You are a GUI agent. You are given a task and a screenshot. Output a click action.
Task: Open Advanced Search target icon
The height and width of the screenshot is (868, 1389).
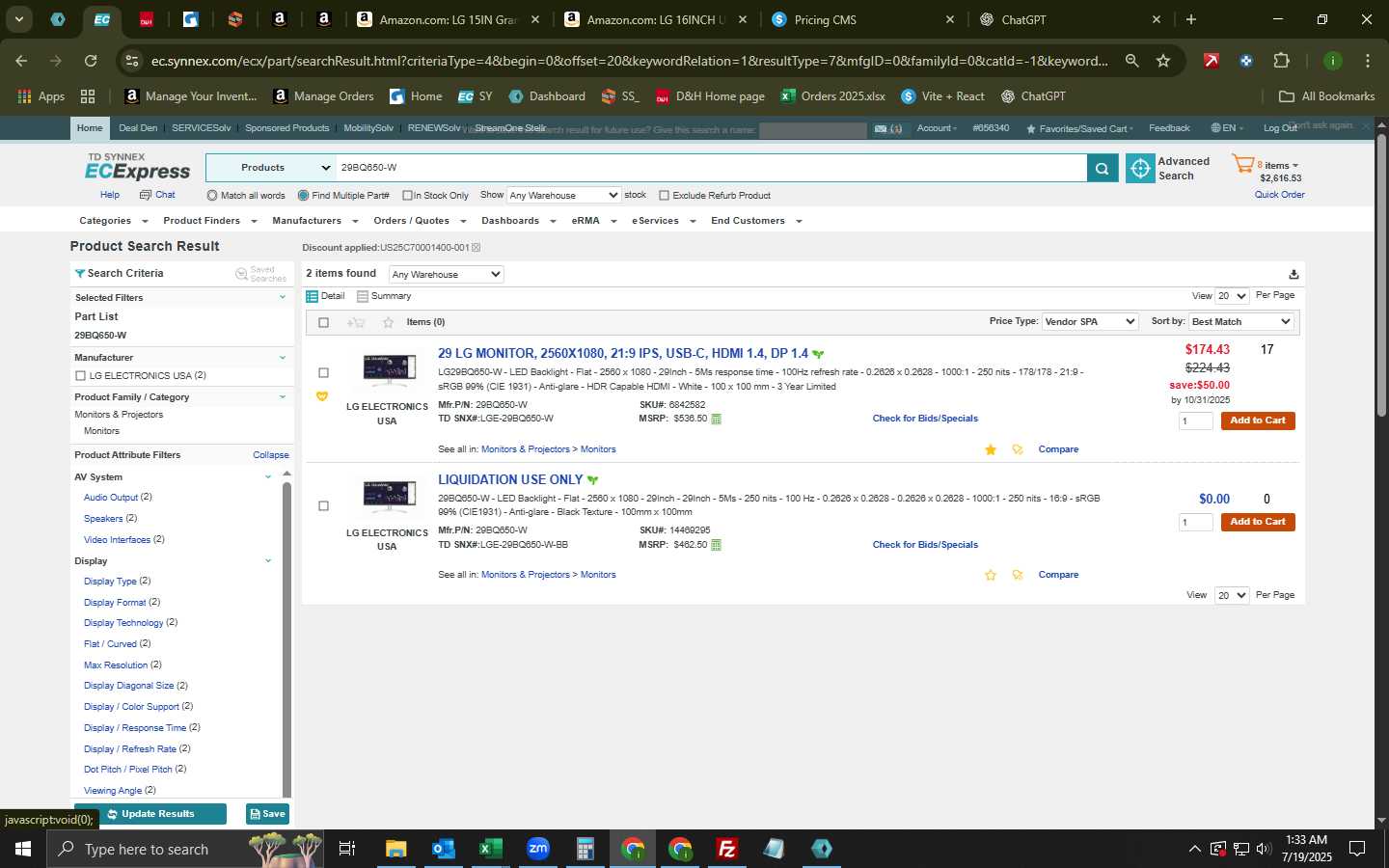pos(1140,169)
